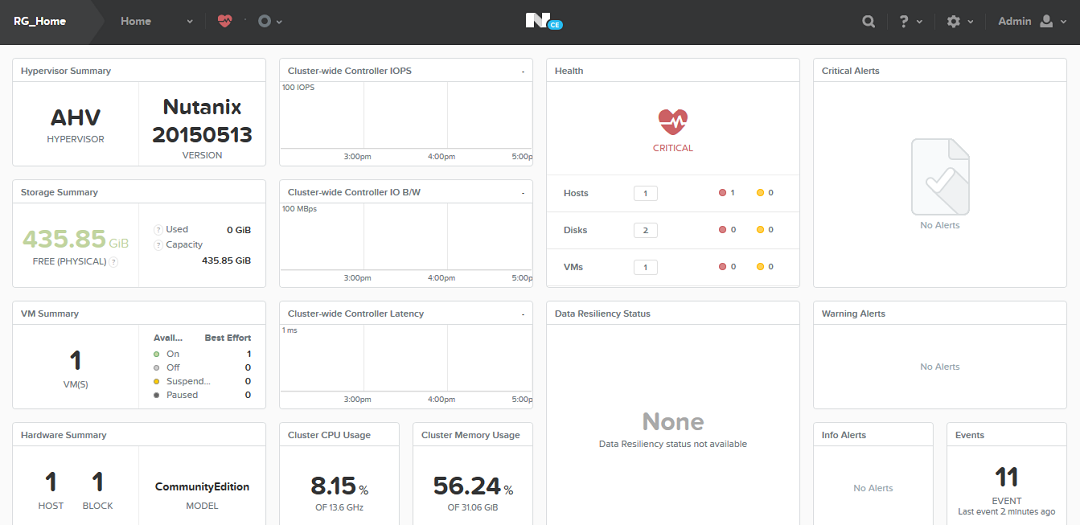The width and height of the screenshot is (1080, 525).
Task: Click the Admin label
Action: click(x=1015, y=21)
